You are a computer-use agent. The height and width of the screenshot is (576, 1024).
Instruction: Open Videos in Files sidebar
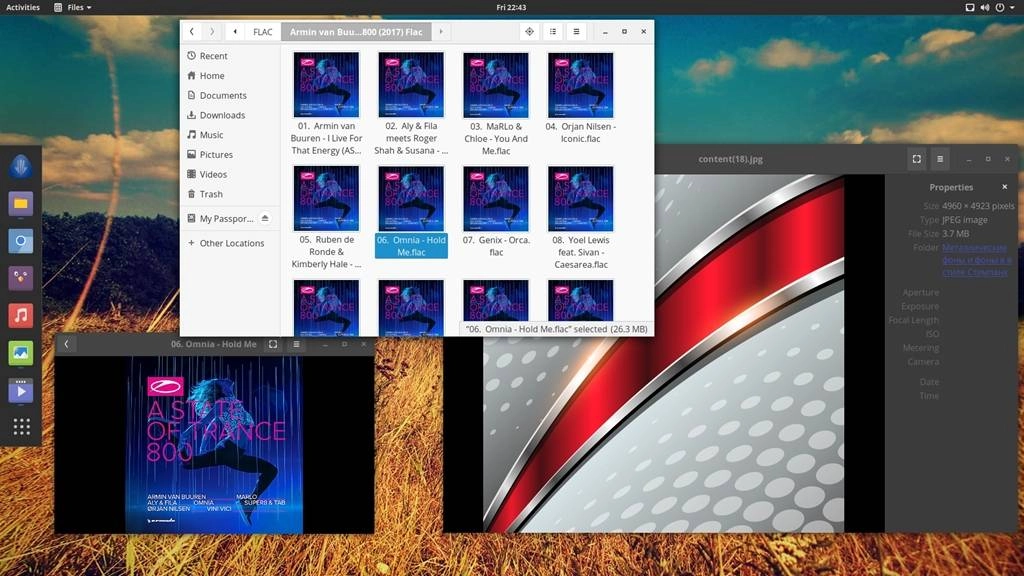[x=230, y=174]
